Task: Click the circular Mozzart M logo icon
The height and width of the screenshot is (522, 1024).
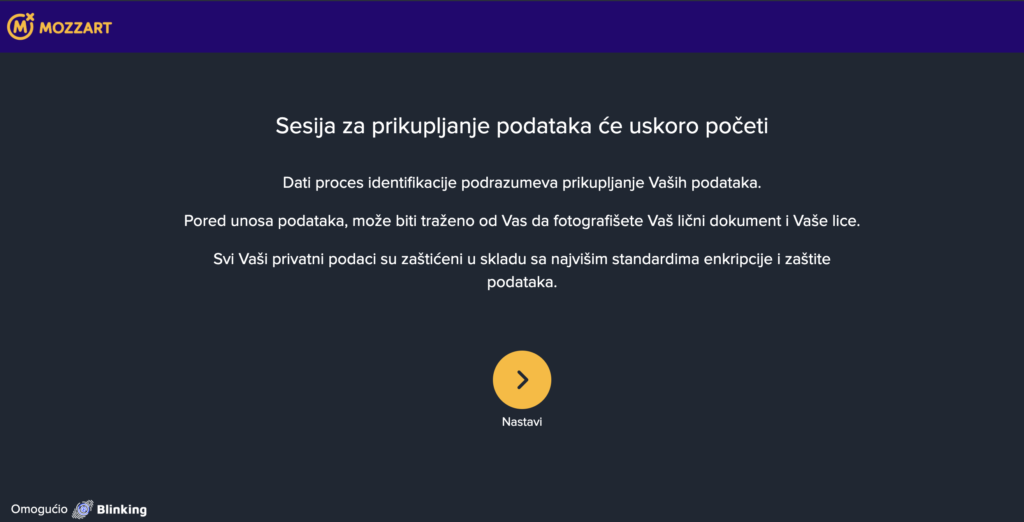Action: point(20,27)
